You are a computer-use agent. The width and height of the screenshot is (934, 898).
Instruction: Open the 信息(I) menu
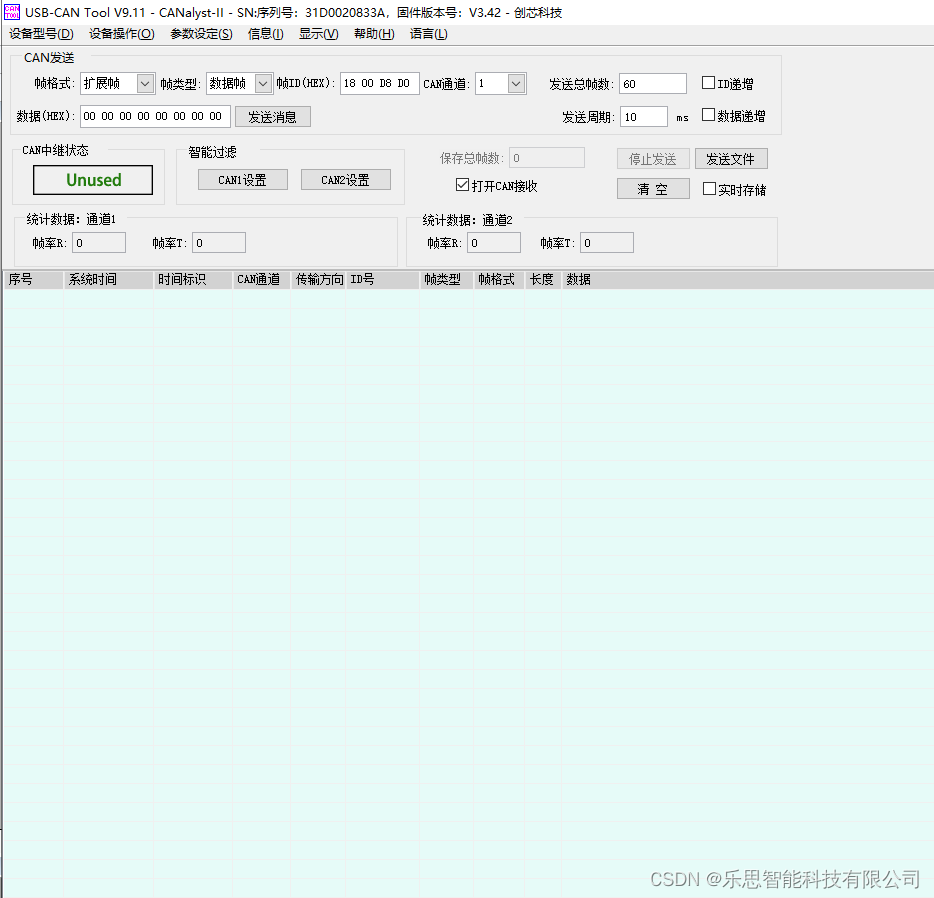[x=265, y=33]
